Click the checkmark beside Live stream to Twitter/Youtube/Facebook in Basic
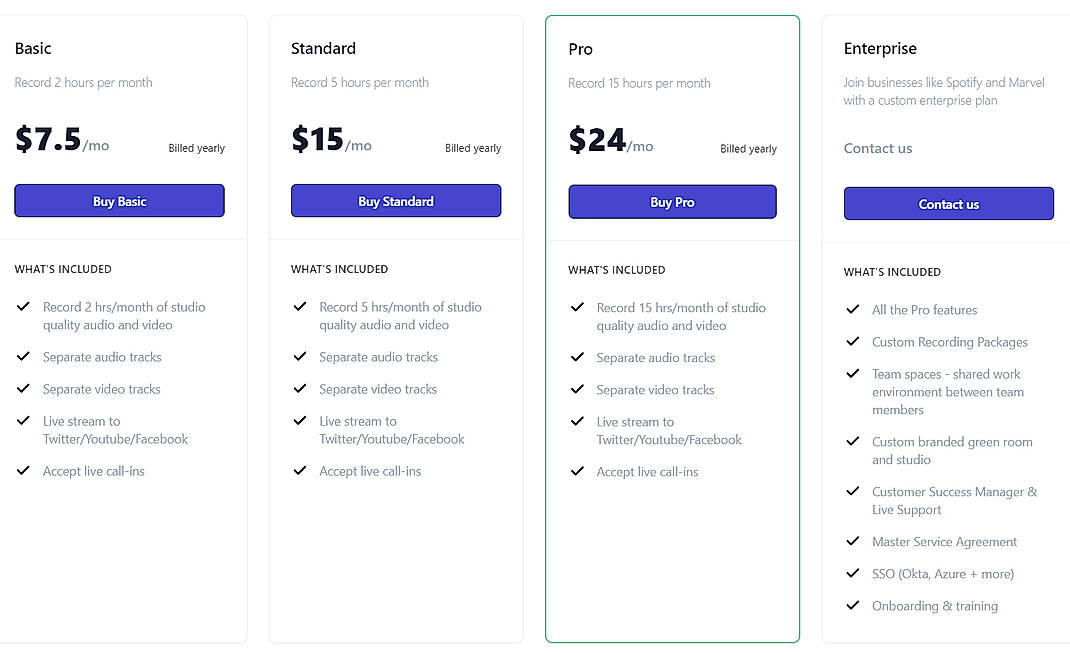The width and height of the screenshot is (1070, 653). tap(23, 421)
